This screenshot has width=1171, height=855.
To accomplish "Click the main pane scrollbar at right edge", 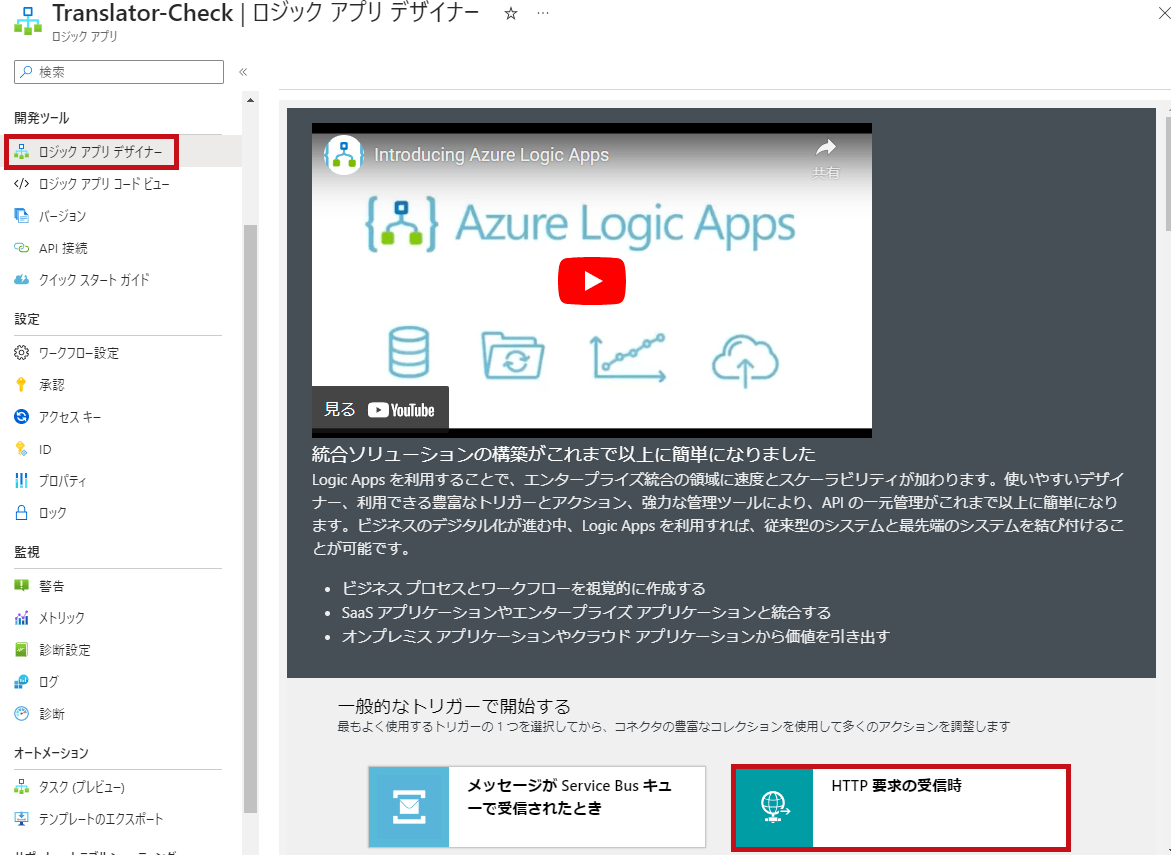I will (1167, 172).
